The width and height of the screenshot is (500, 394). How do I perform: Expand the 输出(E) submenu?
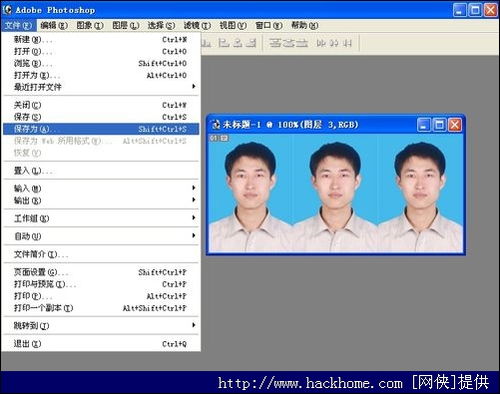coord(101,201)
